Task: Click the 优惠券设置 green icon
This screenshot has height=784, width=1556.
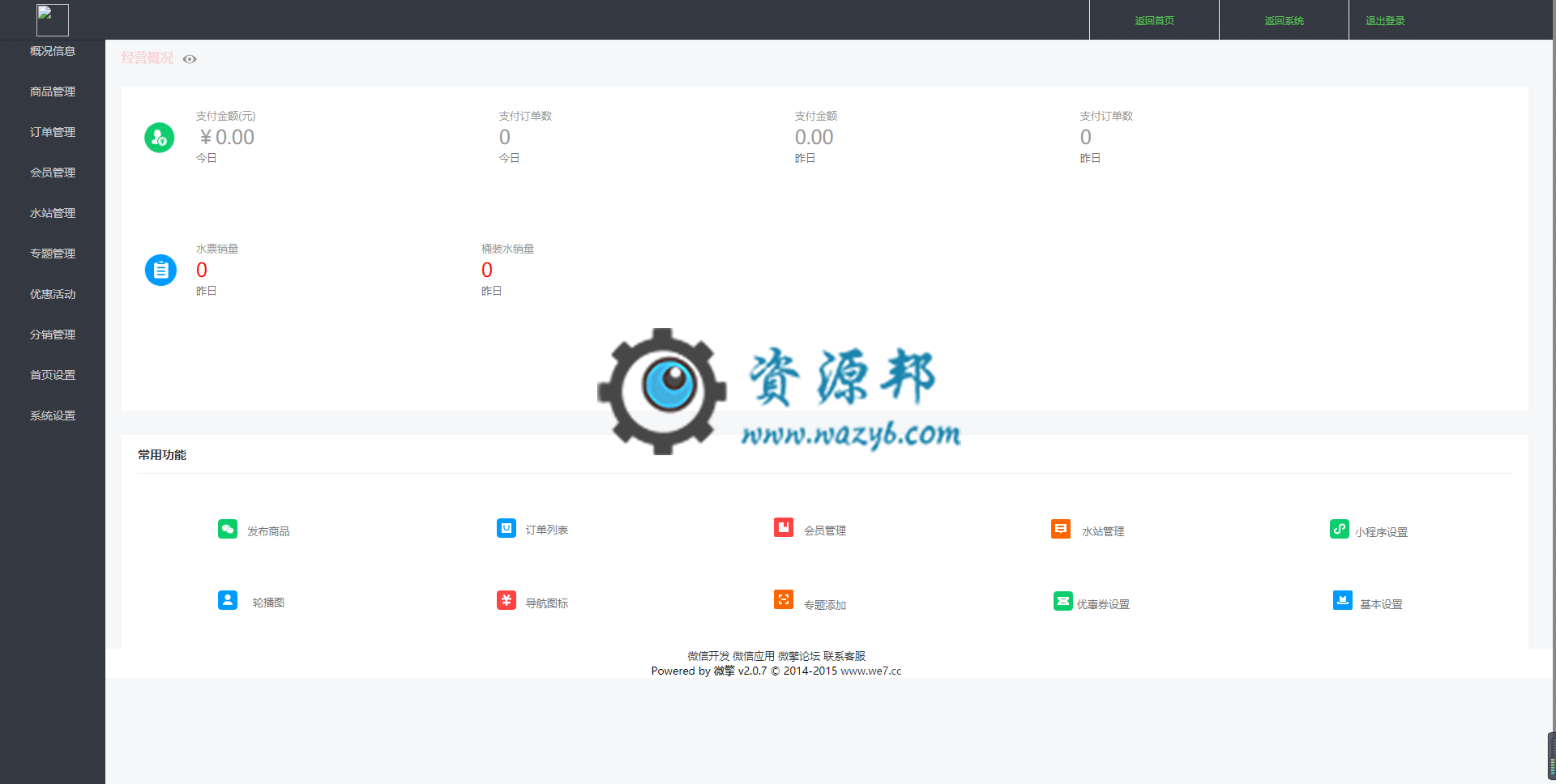Action: 1062,600
